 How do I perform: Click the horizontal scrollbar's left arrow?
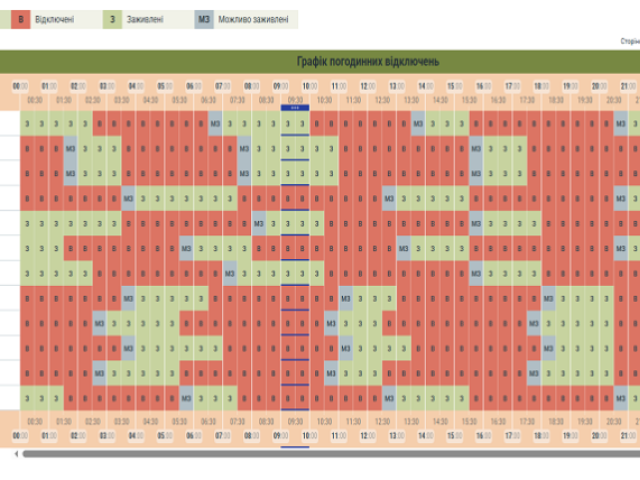(15, 453)
